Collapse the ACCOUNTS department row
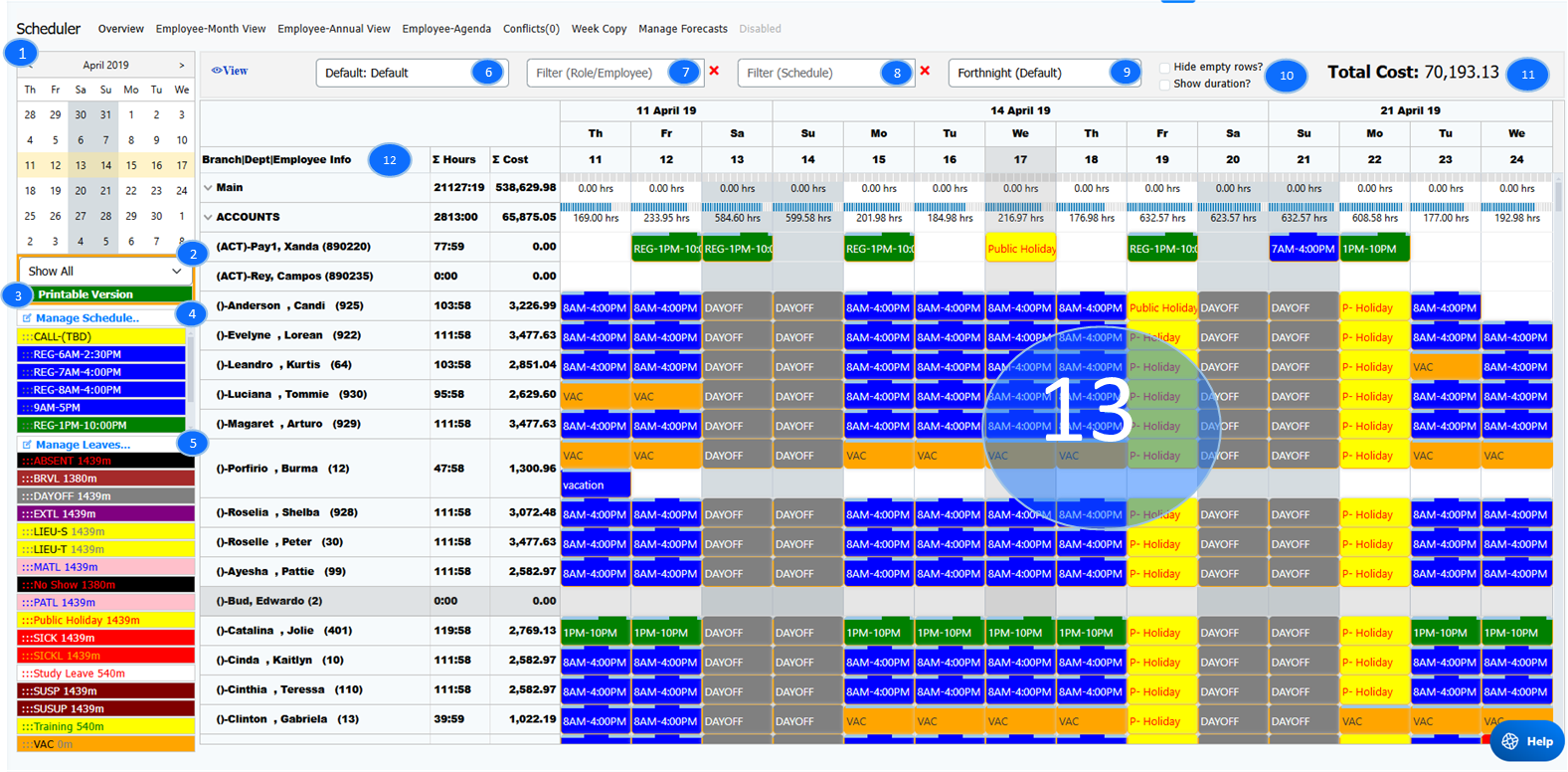1568x772 pixels. point(208,217)
